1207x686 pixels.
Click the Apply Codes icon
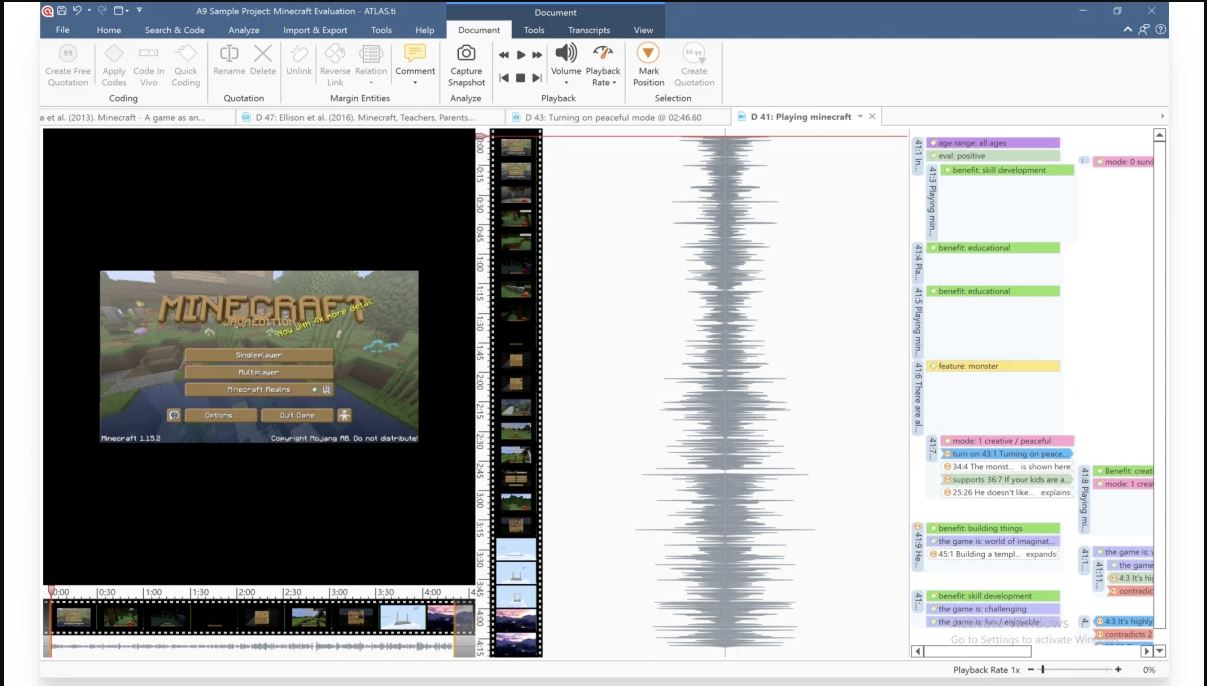(114, 54)
